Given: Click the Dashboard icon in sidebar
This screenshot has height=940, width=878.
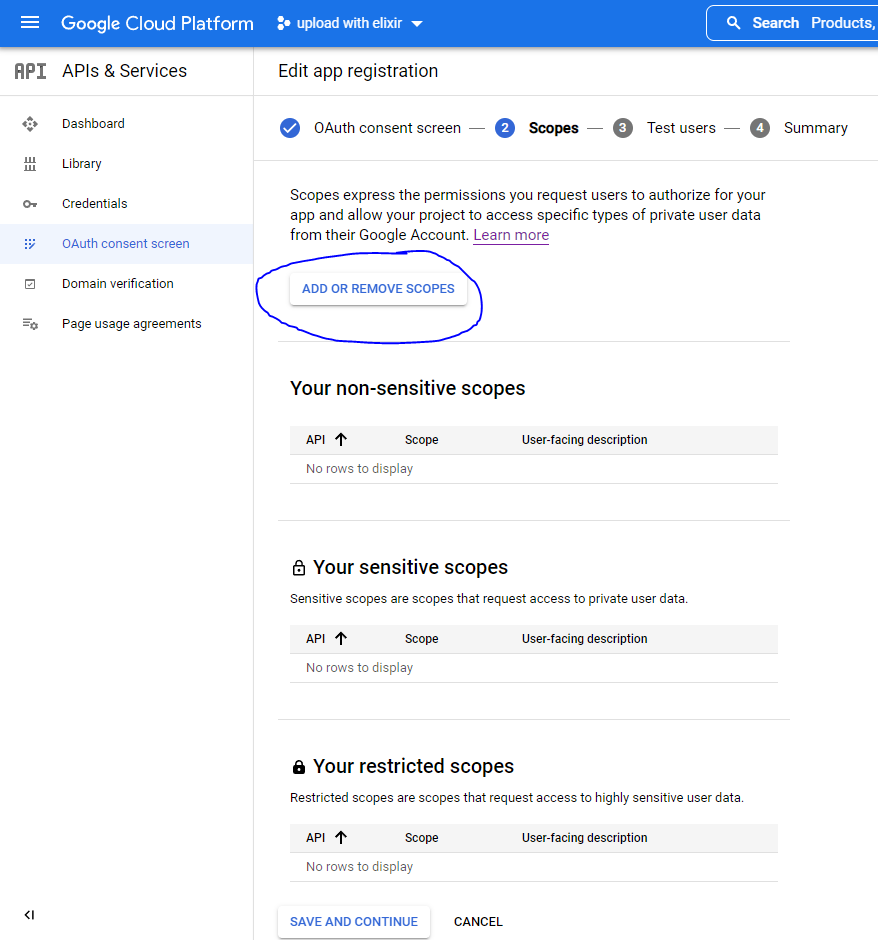Looking at the screenshot, I should click(x=30, y=124).
